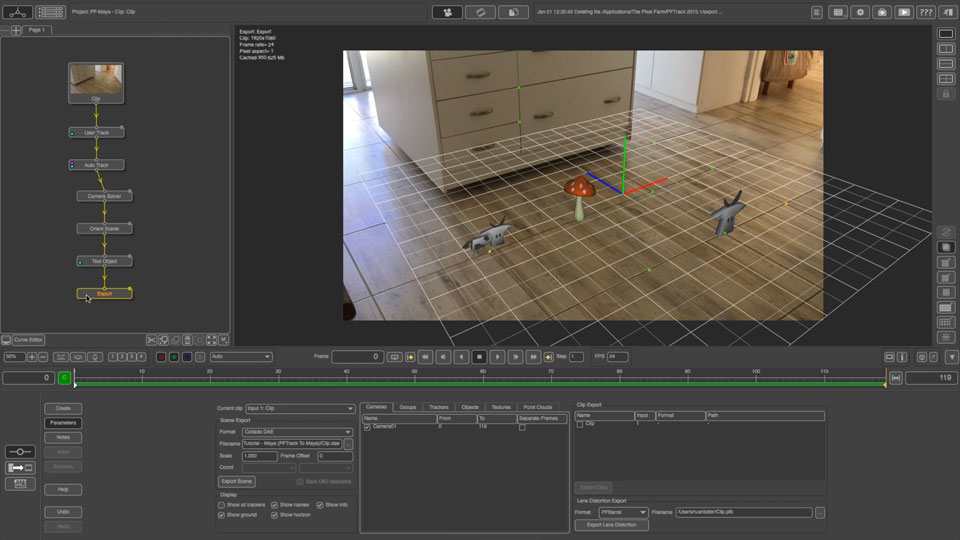Switch to the Textures tab
This screenshot has height=540, width=960.
(501, 407)
